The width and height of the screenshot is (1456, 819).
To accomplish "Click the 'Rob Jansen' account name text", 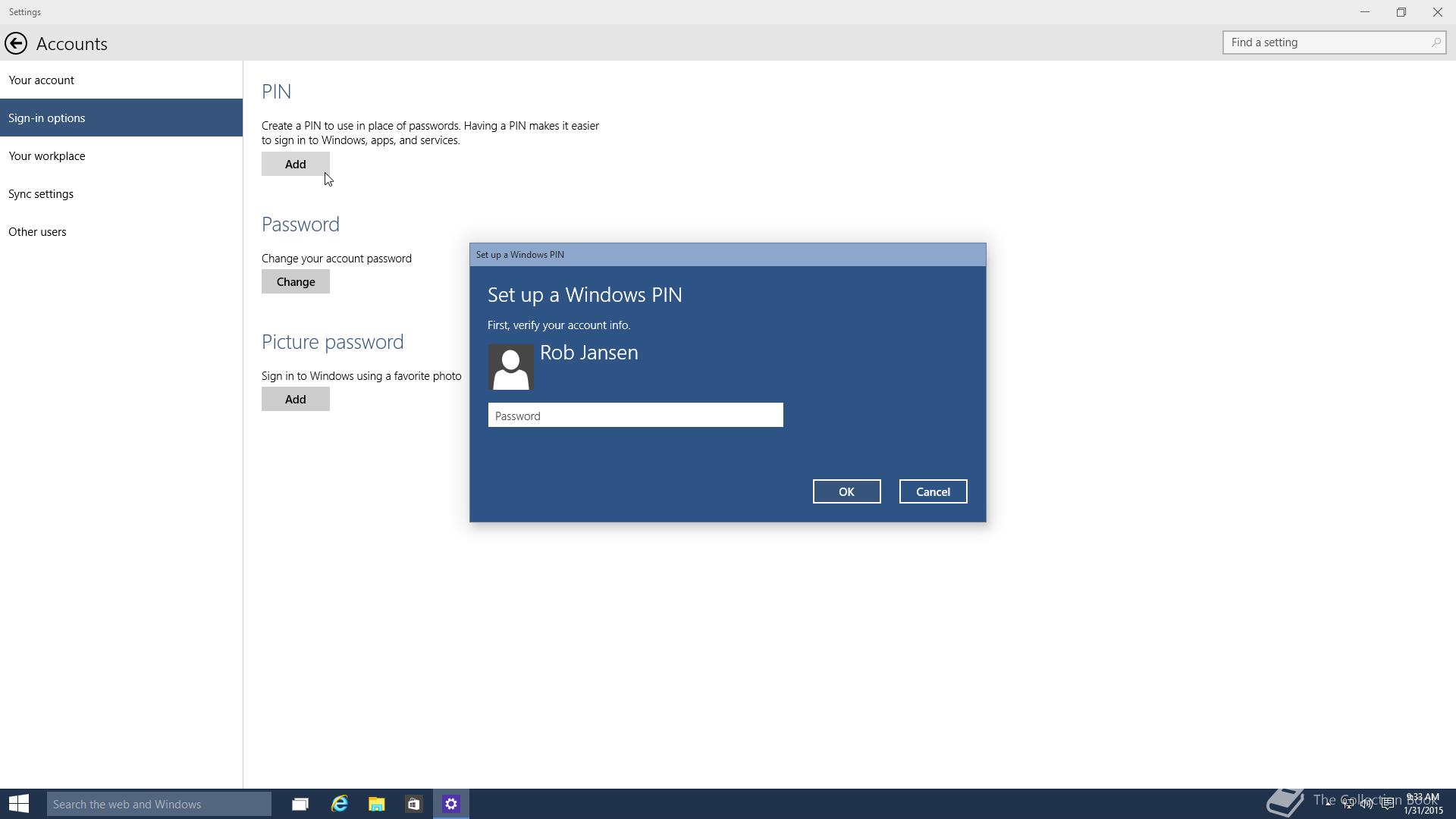I will pos(589,353).
